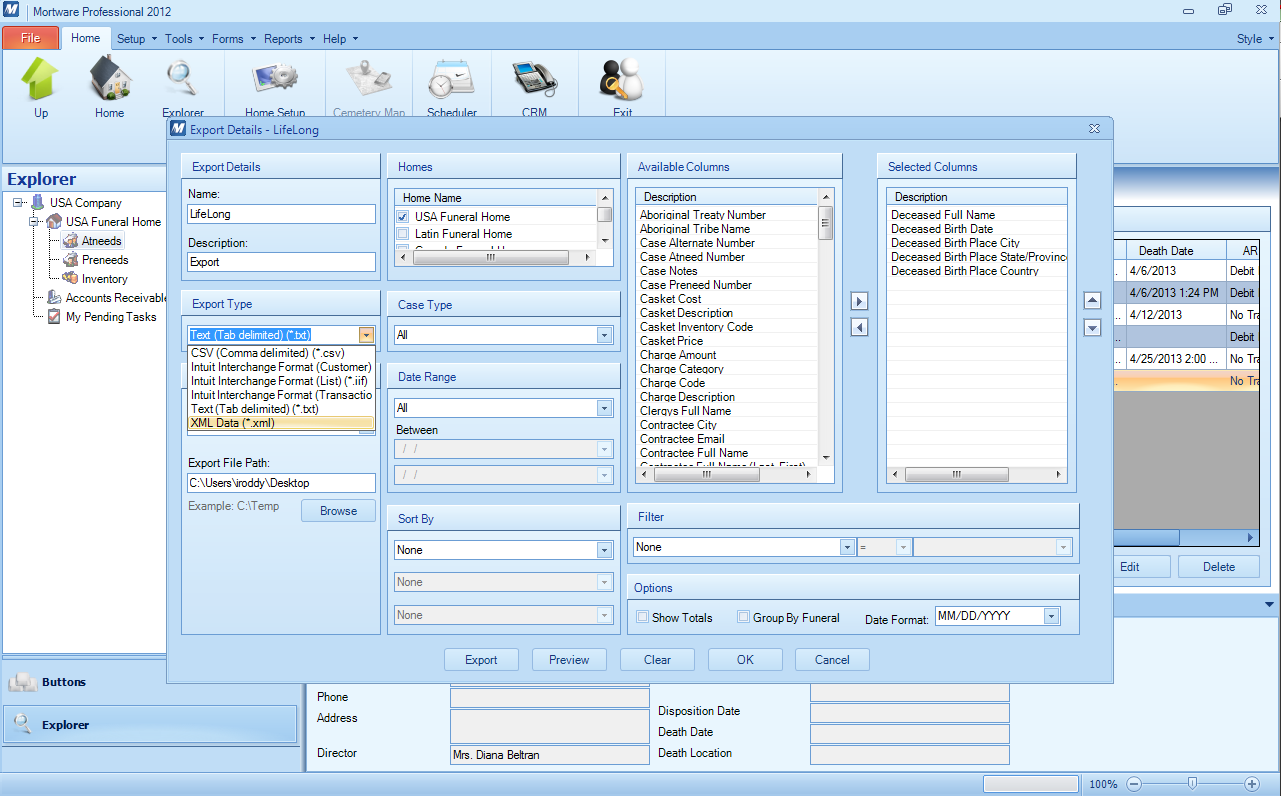Check Latin Funeral Home checkbox
This screenshot has height=796, width=1281.
click(403, 234)
